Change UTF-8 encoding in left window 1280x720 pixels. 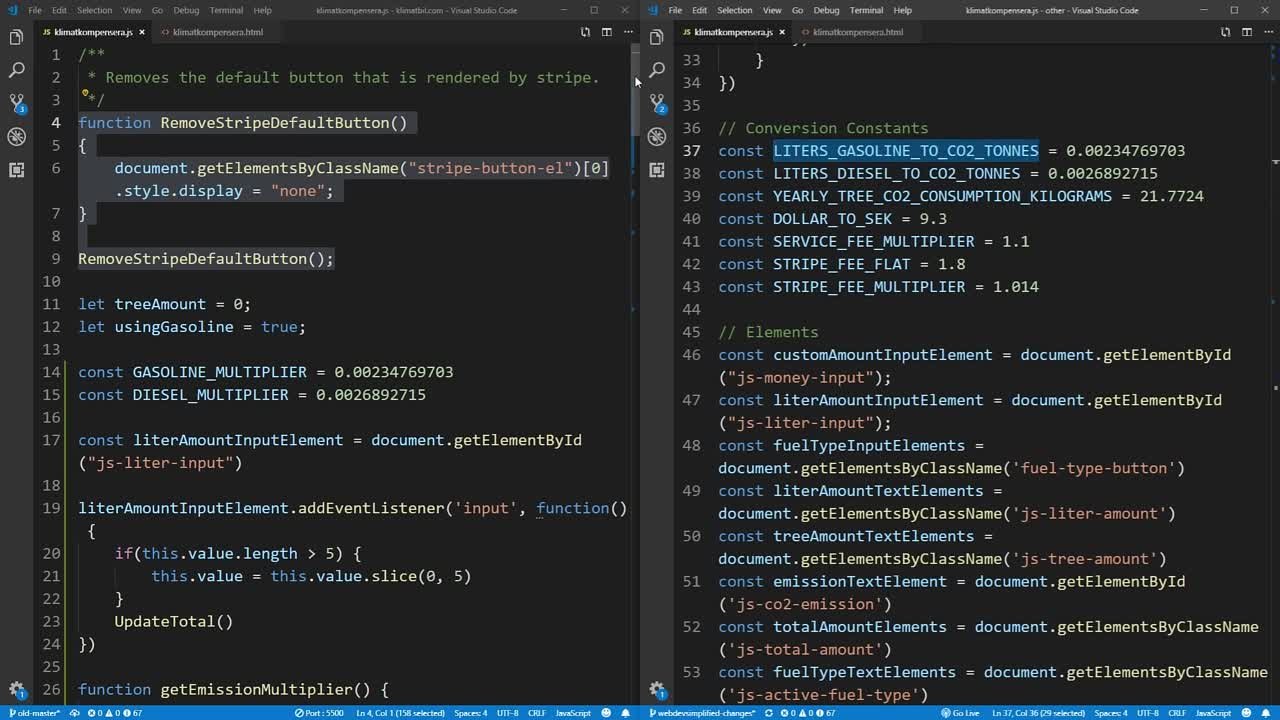(508, 713)
